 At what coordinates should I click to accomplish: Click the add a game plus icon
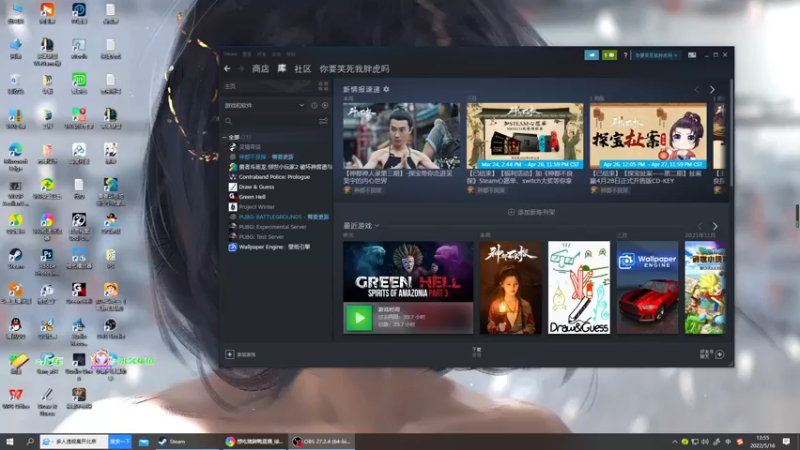(x=230, y=354)
